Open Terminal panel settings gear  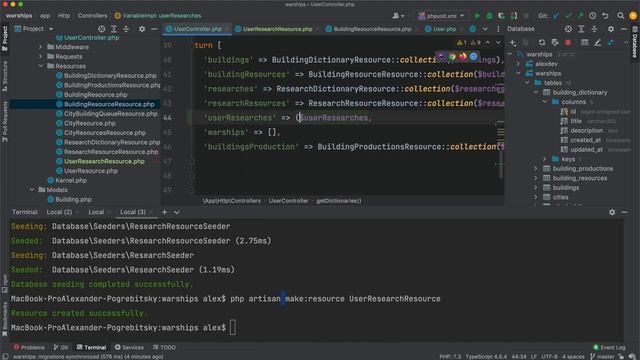(x=612, y=212)
